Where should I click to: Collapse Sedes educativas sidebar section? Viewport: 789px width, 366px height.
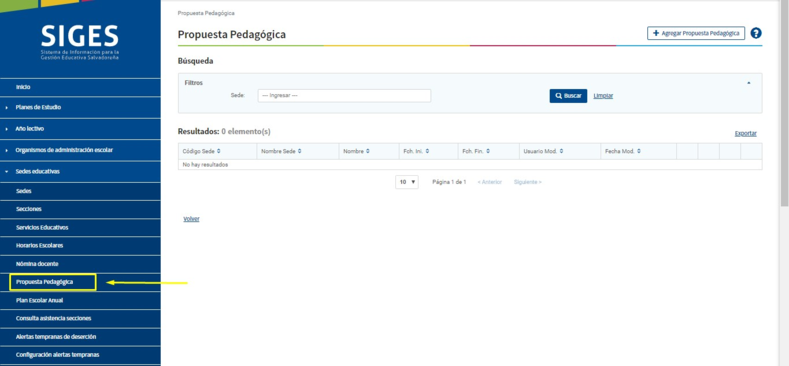coord(80,172)
